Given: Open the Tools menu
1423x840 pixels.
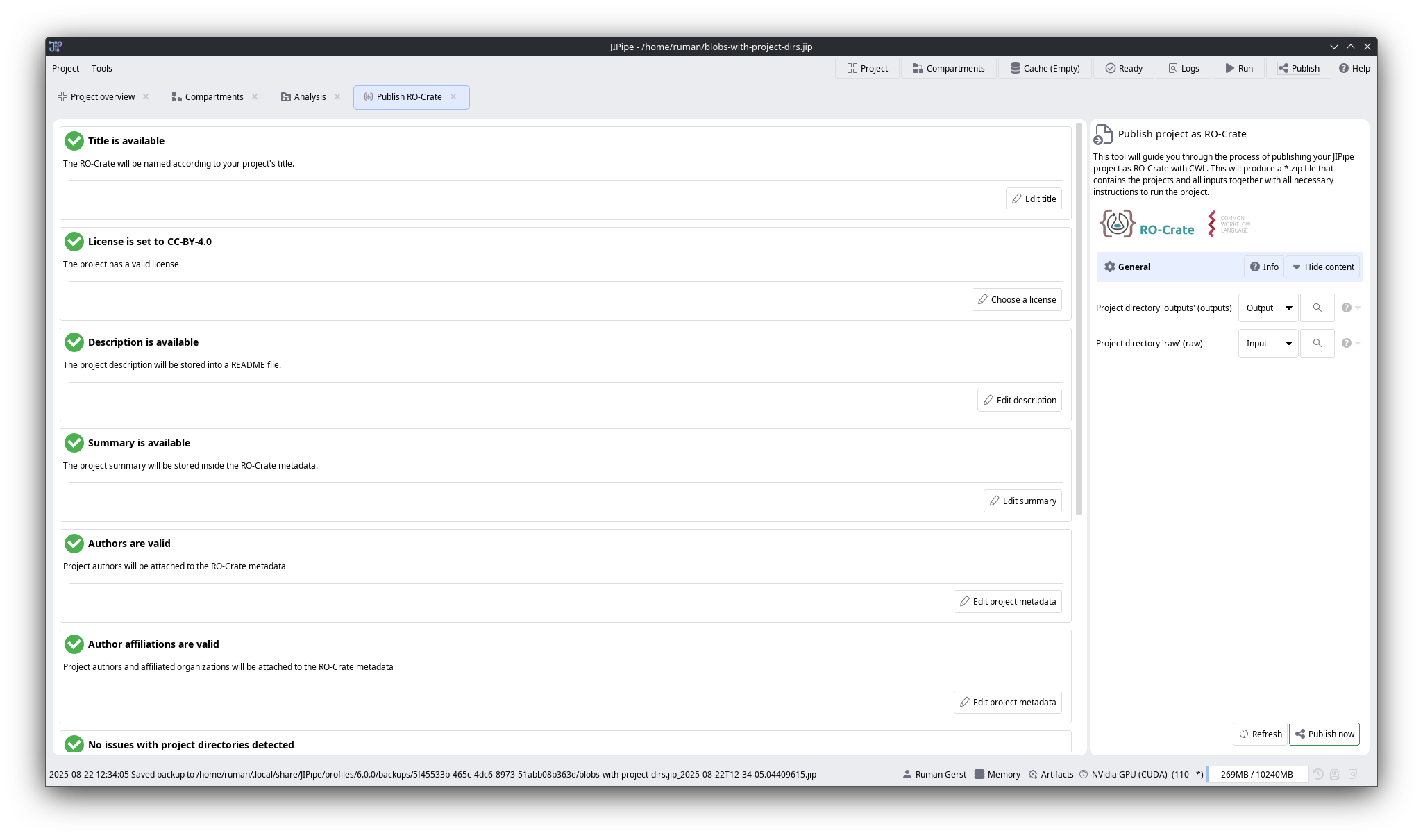Looking at the screenshot, I should click(101, 68).
